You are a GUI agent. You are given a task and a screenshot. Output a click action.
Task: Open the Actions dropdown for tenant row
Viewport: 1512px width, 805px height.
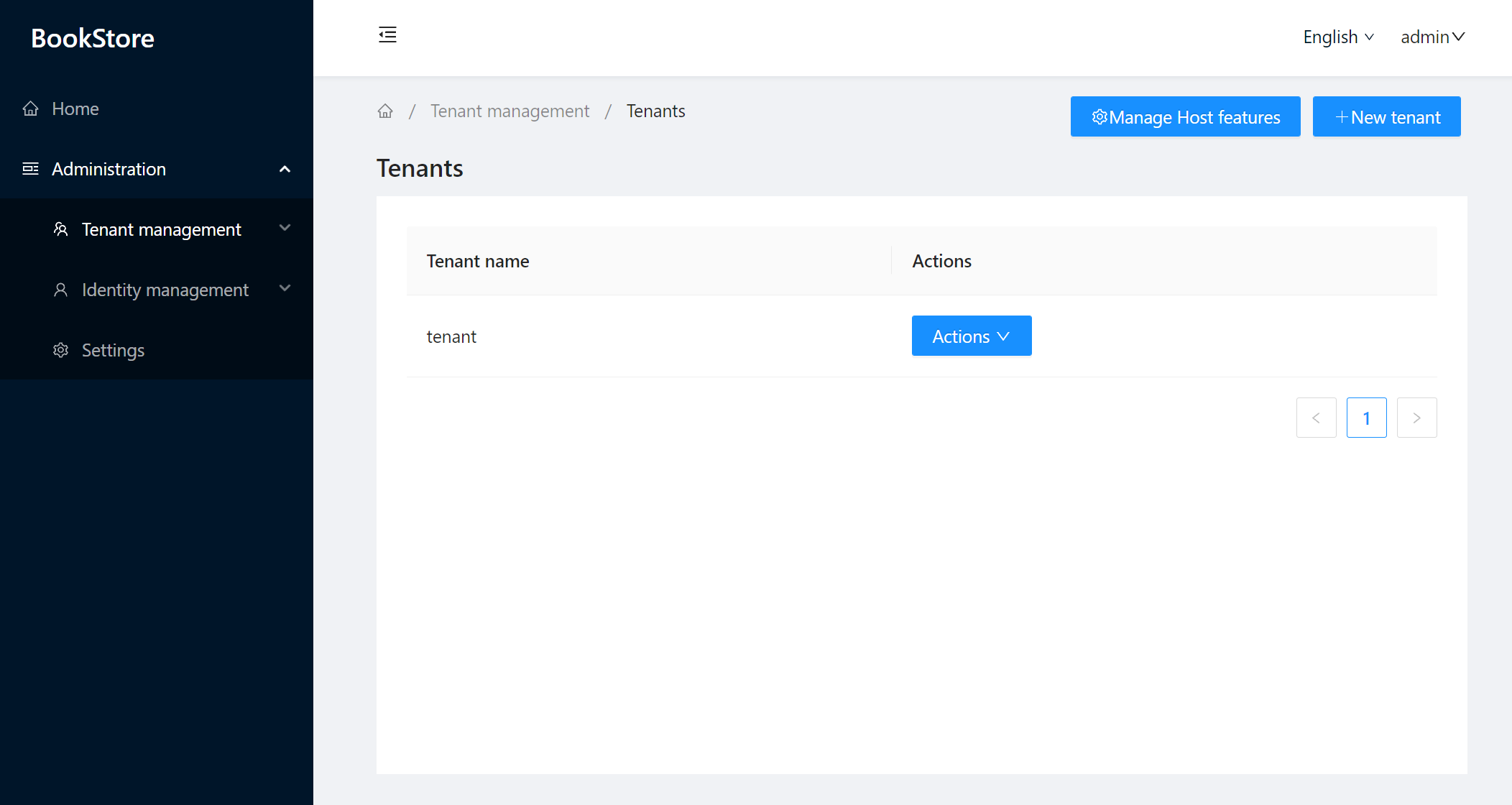(971, 336)
